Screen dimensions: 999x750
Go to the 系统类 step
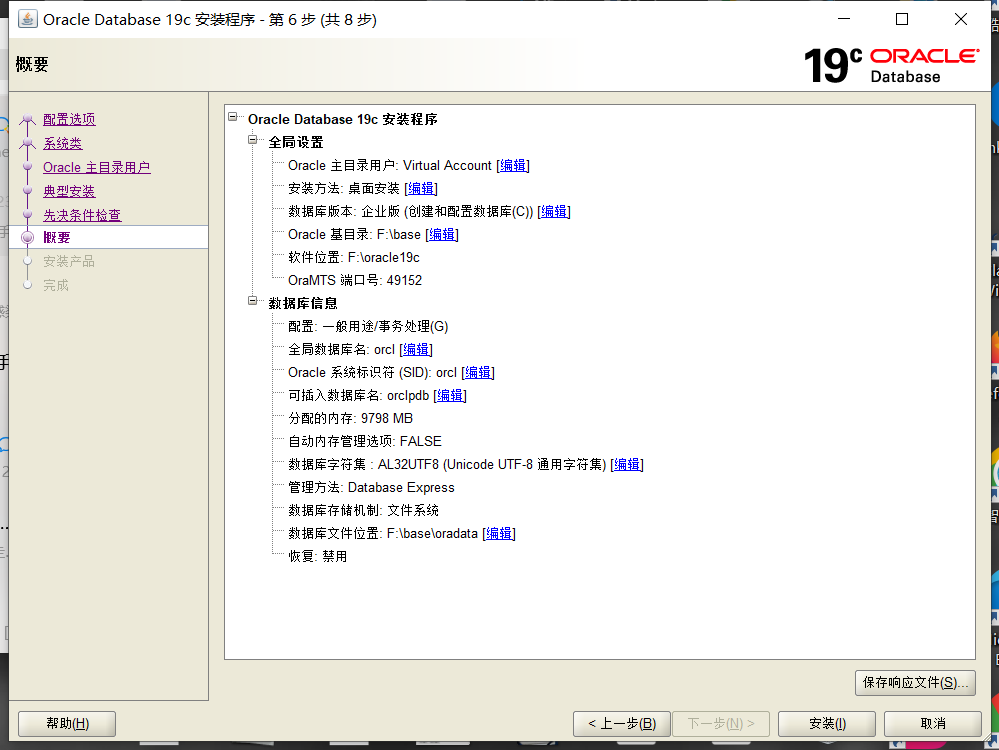point(62,143)
